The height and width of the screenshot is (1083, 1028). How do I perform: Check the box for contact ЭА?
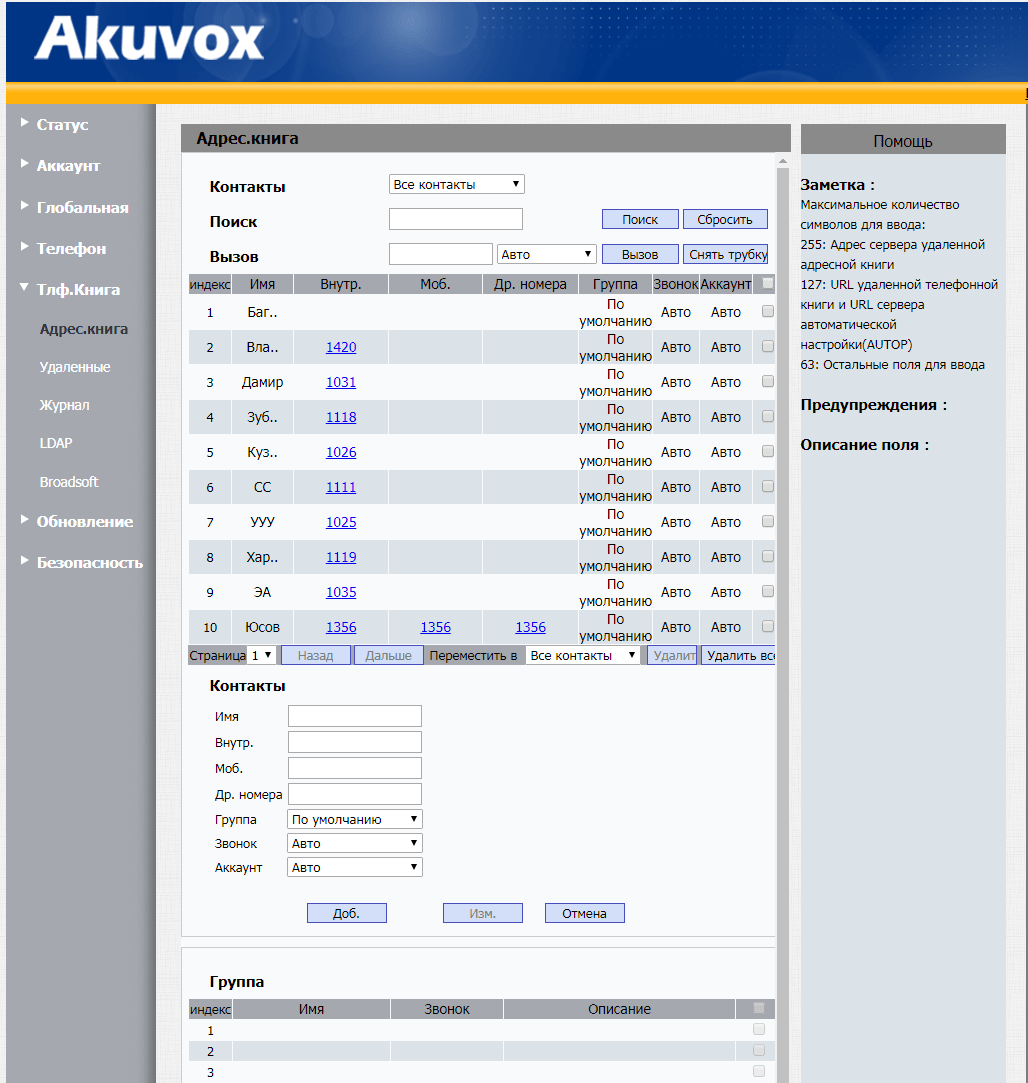pyautogui.click(x=768, y=591)
